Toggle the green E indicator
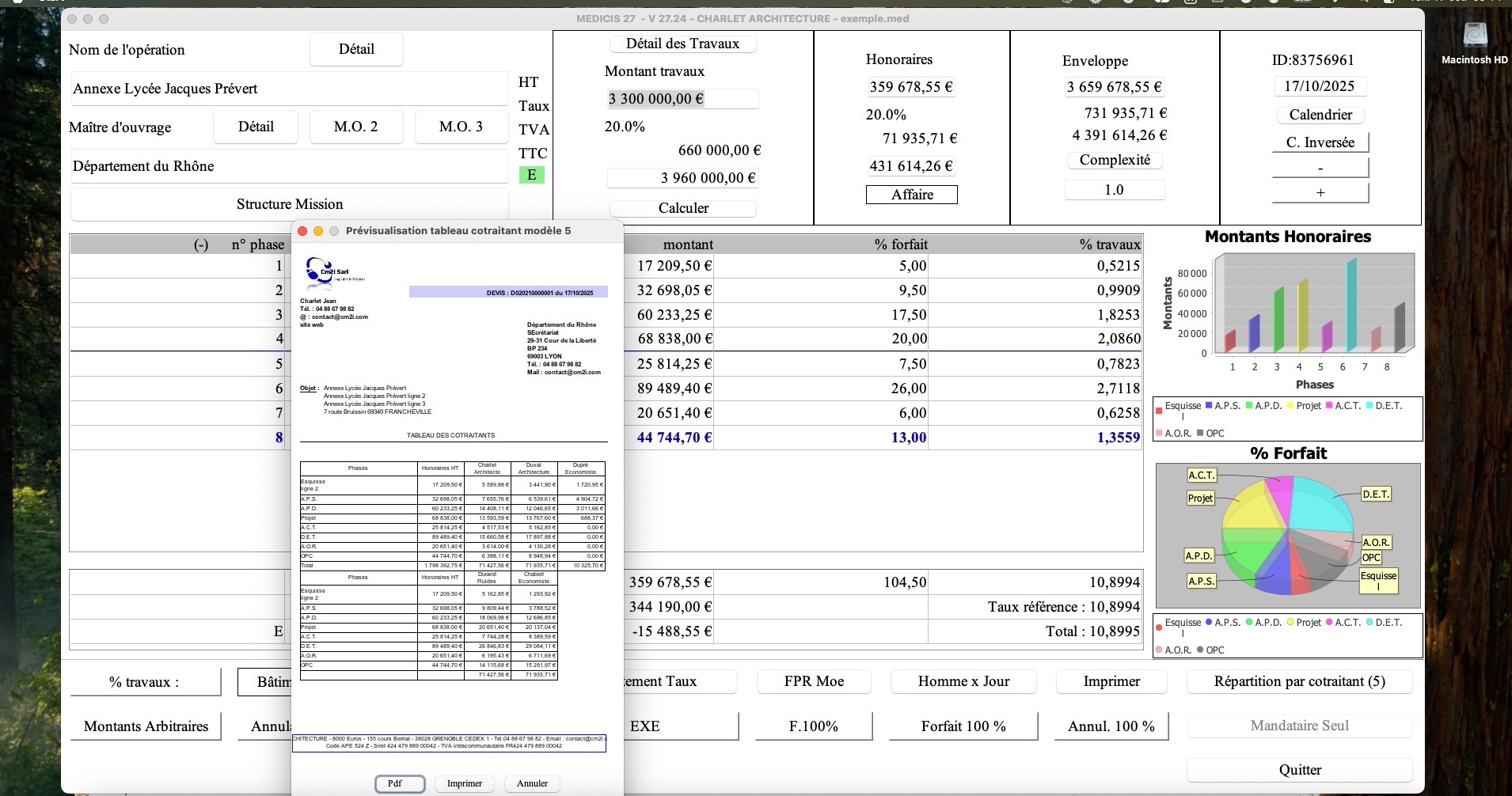Screen dimensions: 1512x796 pyautogui.click(x=531, y=175)
